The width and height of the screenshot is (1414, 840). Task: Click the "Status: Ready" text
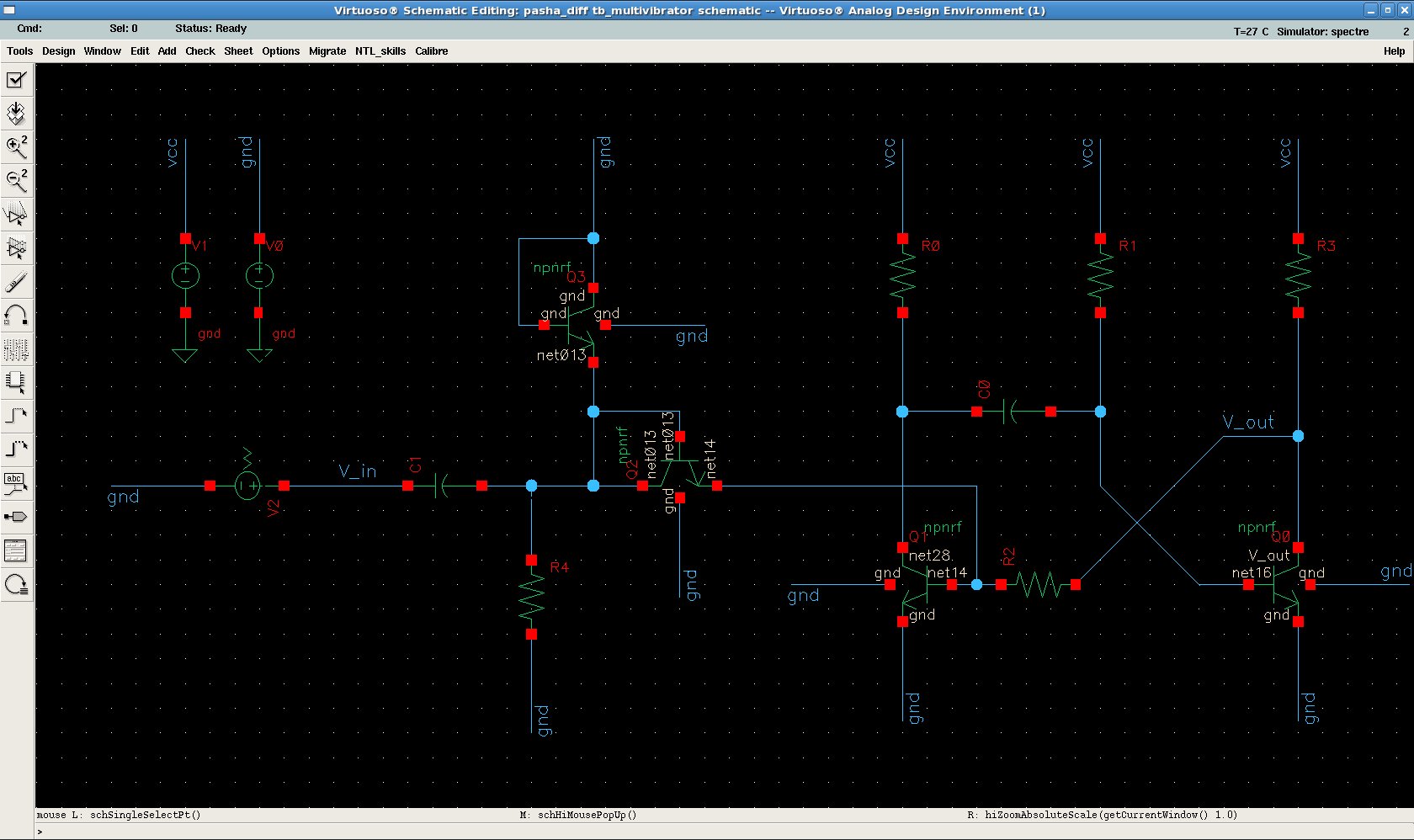210,29
